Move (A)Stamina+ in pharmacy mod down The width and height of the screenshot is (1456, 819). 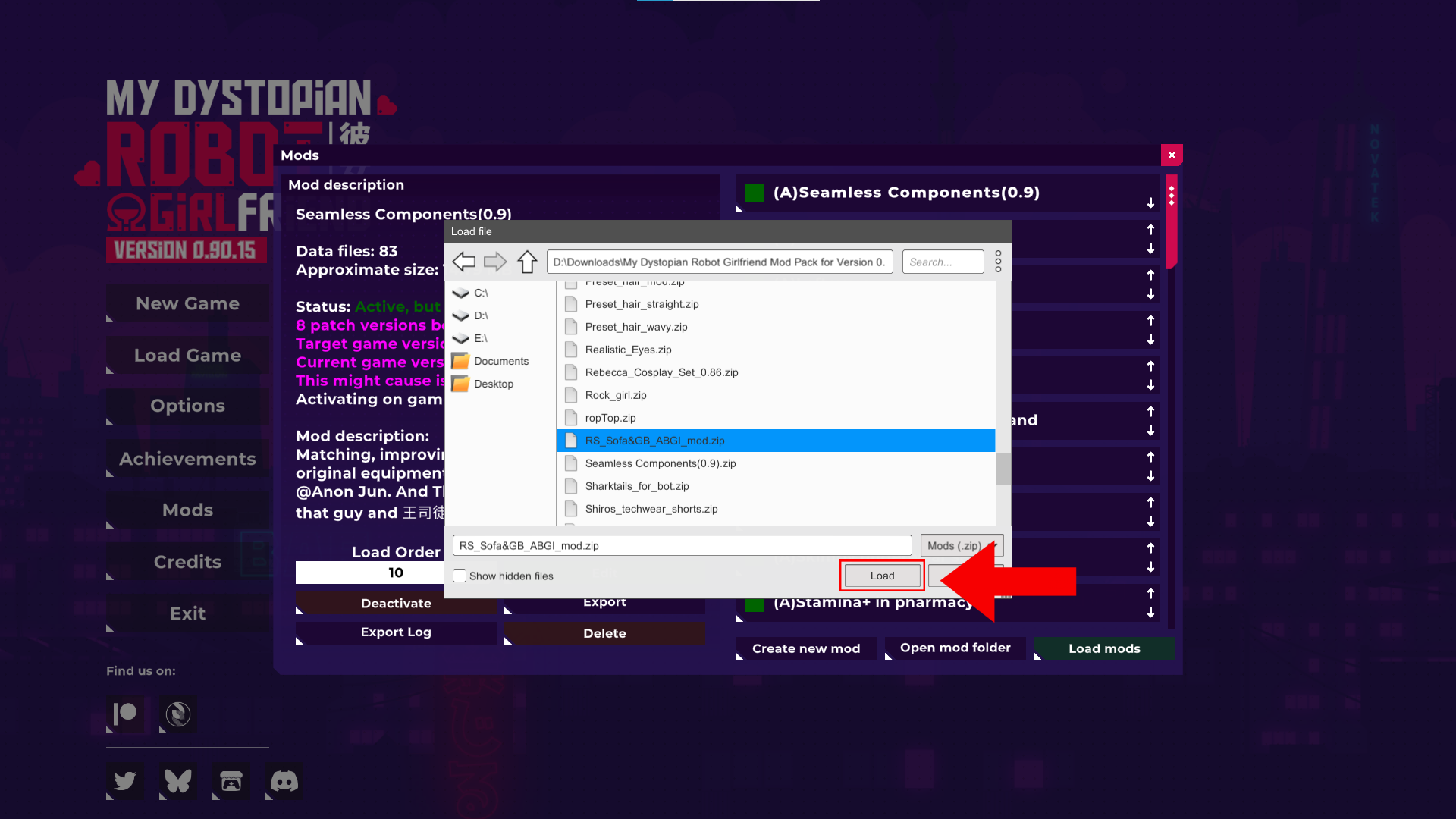coord(1150,612)
